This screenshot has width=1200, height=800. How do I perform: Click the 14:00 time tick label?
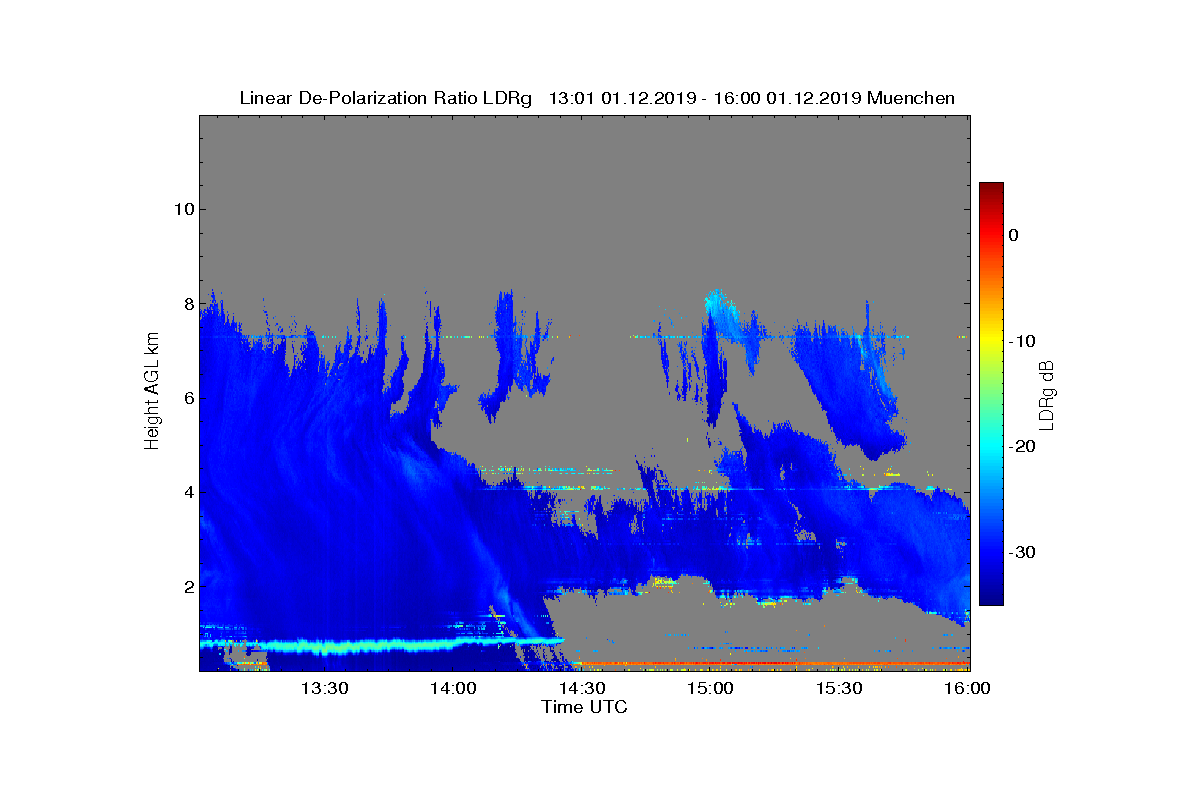tap(453, 688)
